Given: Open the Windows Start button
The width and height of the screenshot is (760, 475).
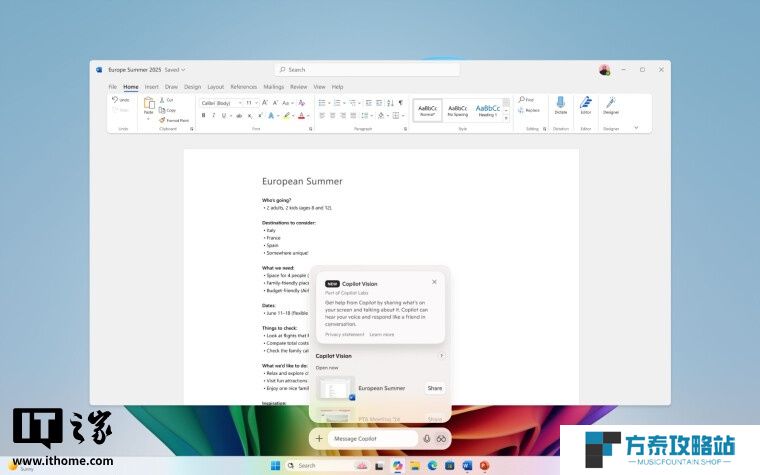Looking at the screenshot, I should (x=275, y=466).
